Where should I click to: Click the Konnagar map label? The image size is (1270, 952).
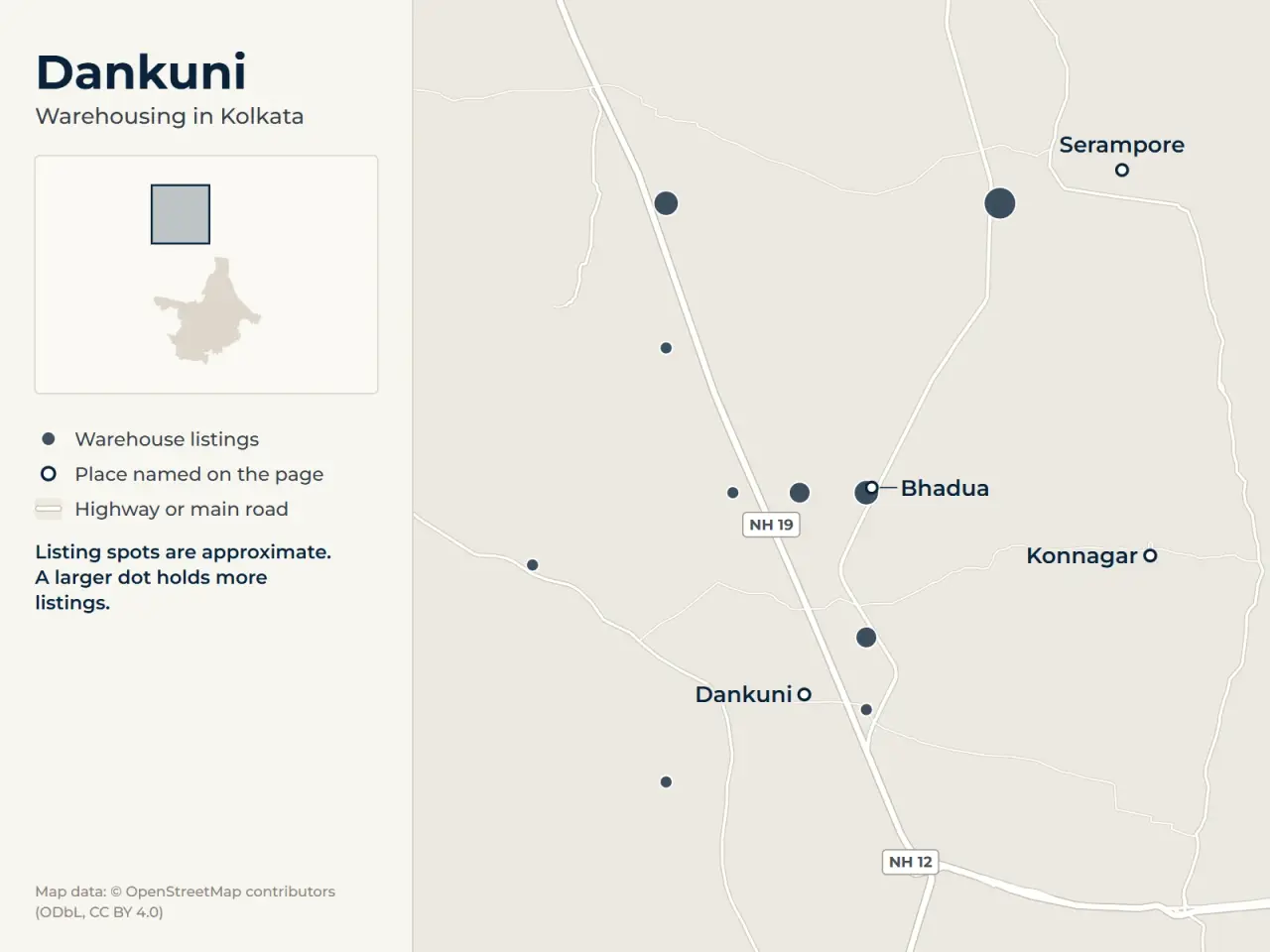pos(1081,555)
